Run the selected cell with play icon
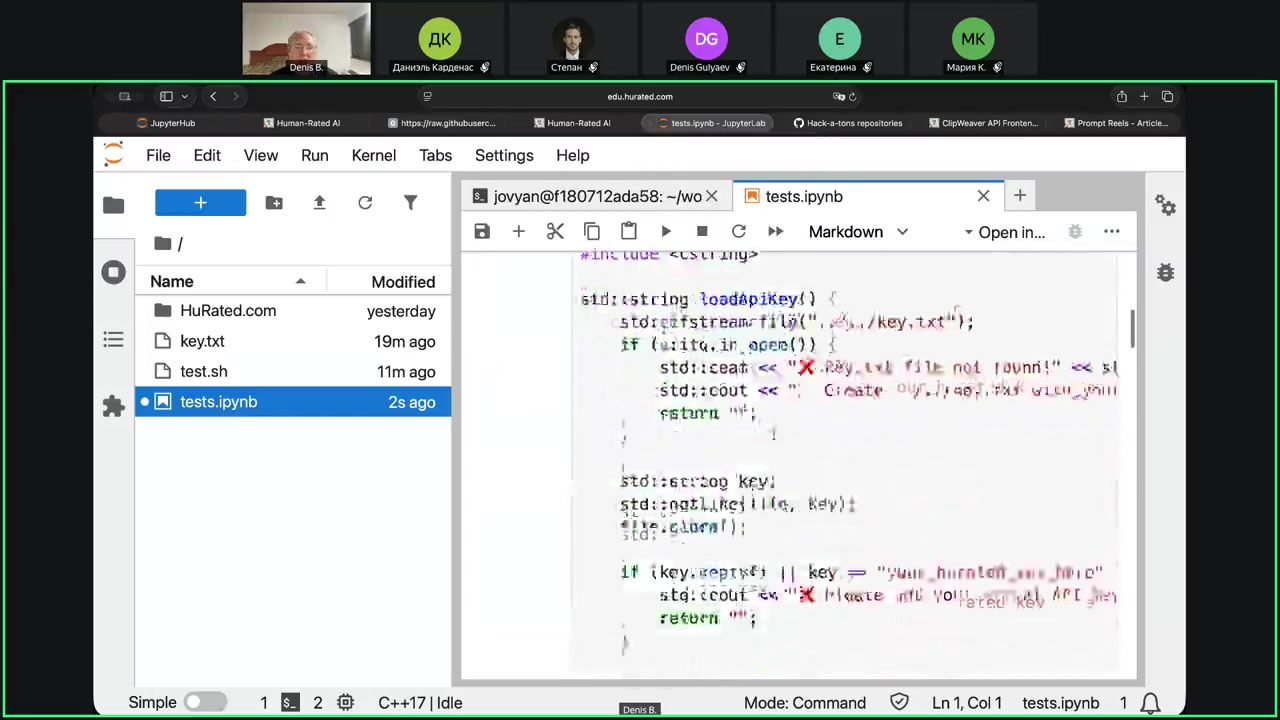 [666, 232]
